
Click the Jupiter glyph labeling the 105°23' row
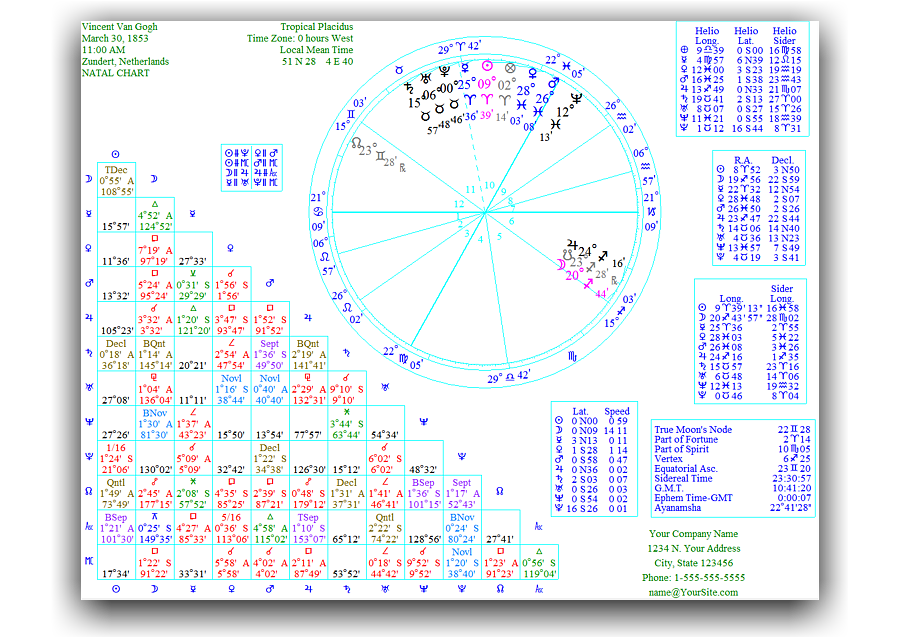89,317
